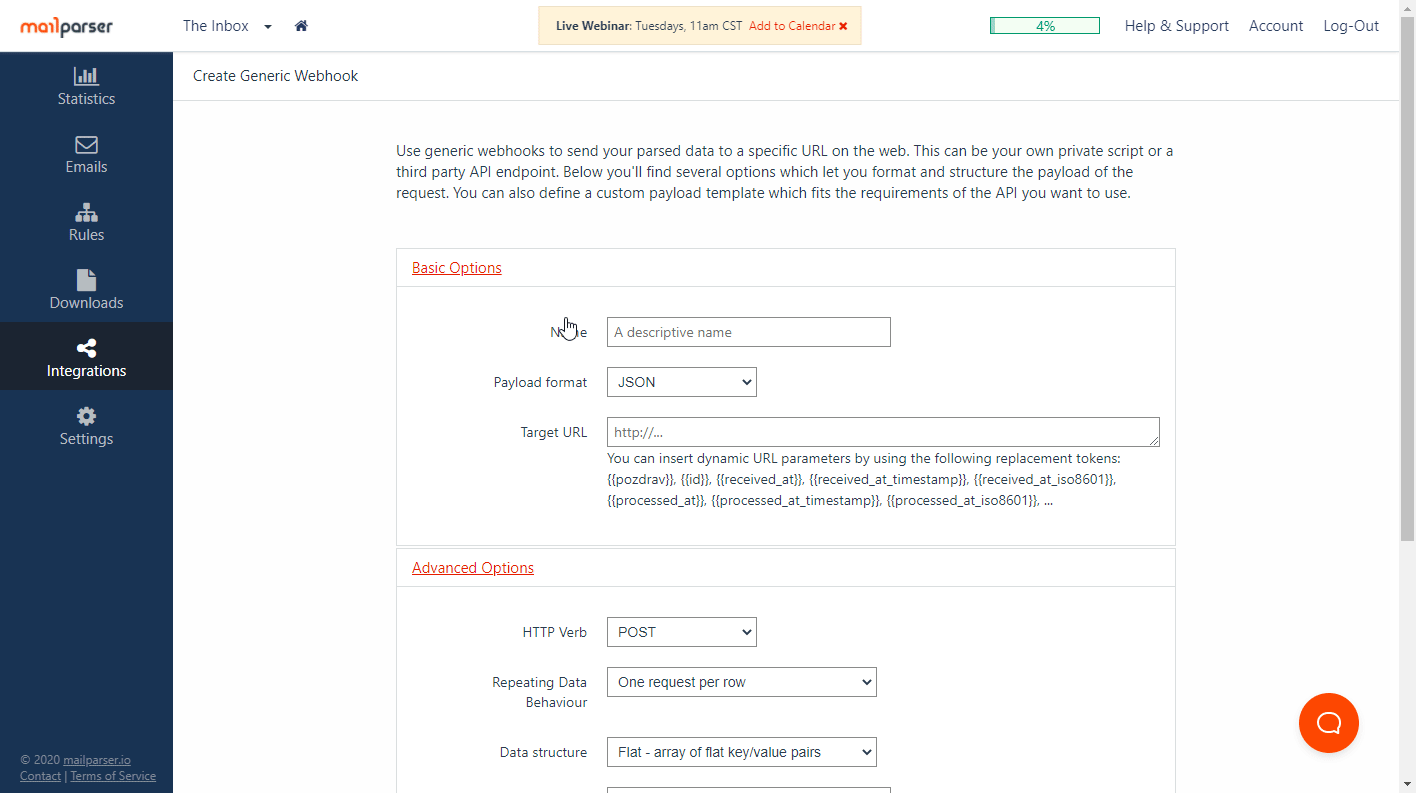Open the HTTP Verb dropdown

click(682, 632)
